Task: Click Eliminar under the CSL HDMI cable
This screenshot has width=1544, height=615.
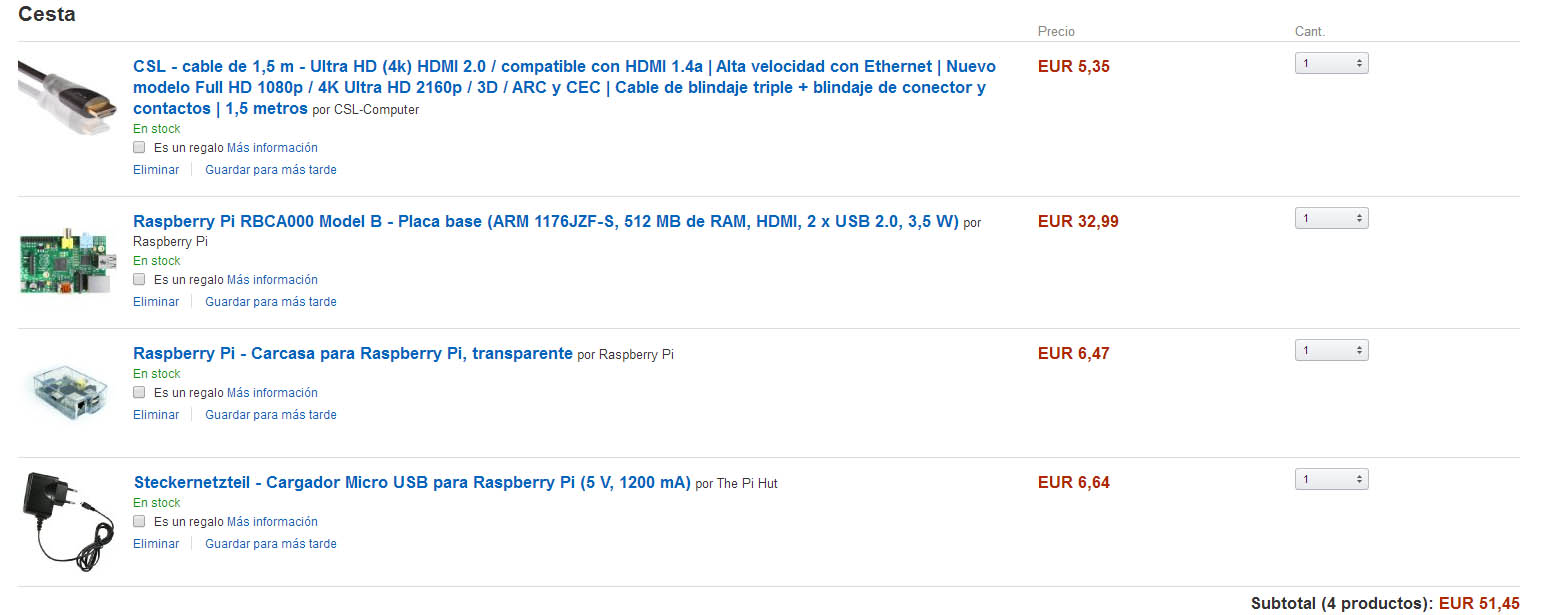Action: pyautogui.click(x=156, y=170)
